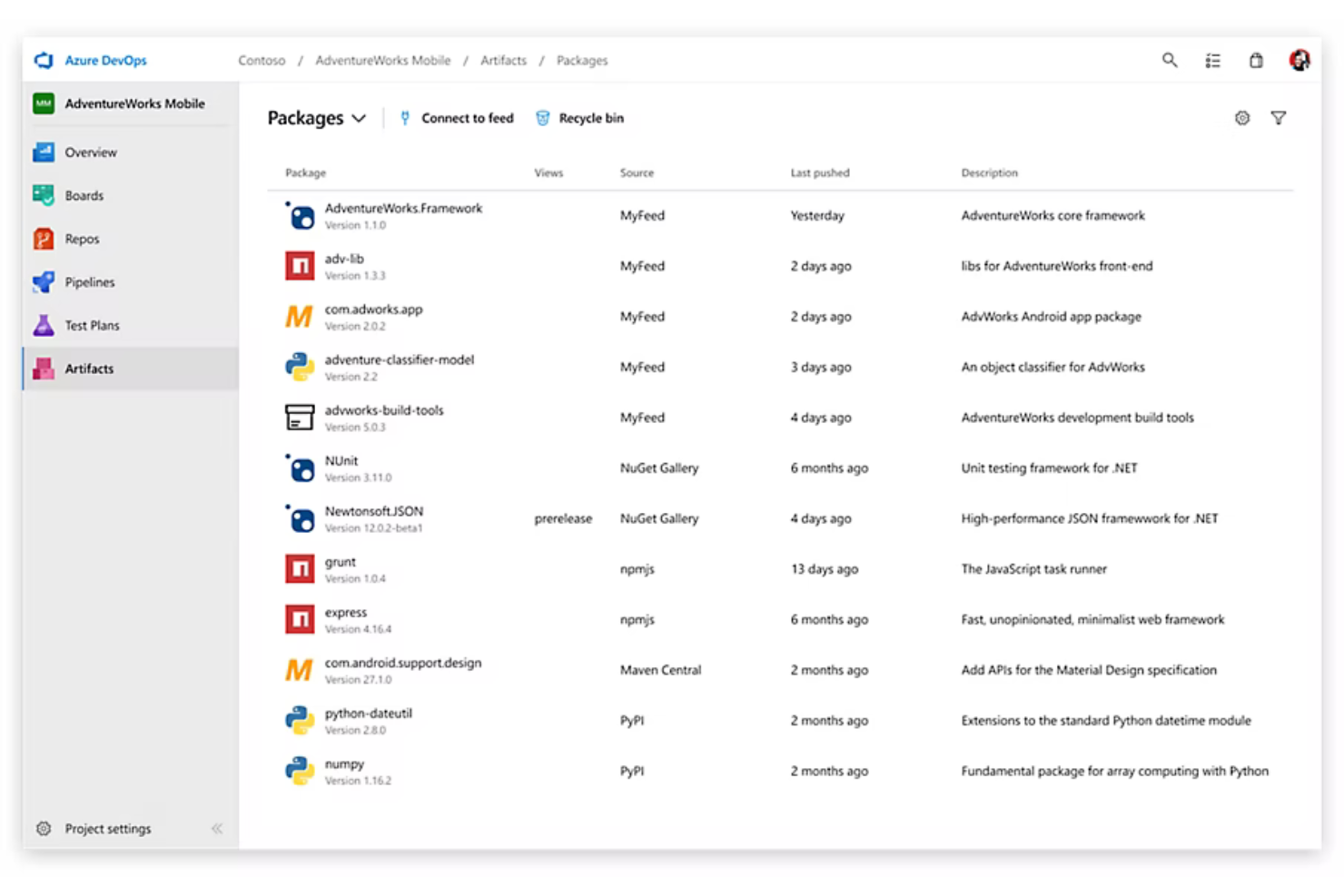The image size is (1344, 896).
Task: Click the Project settings gear icon
Action: [44, 828]
